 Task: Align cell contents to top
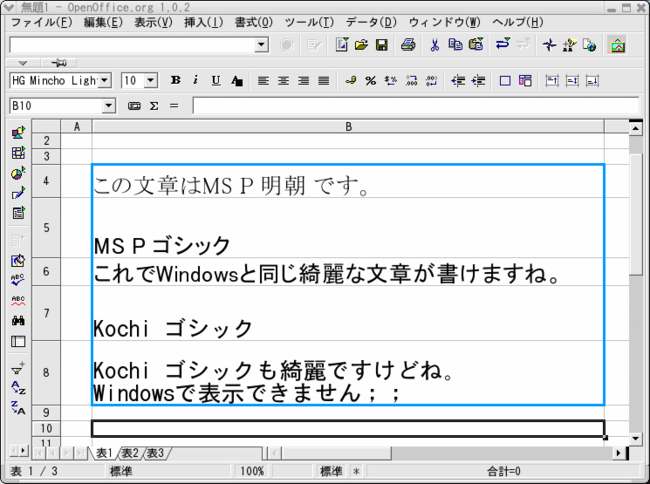[x=551, y=81]
